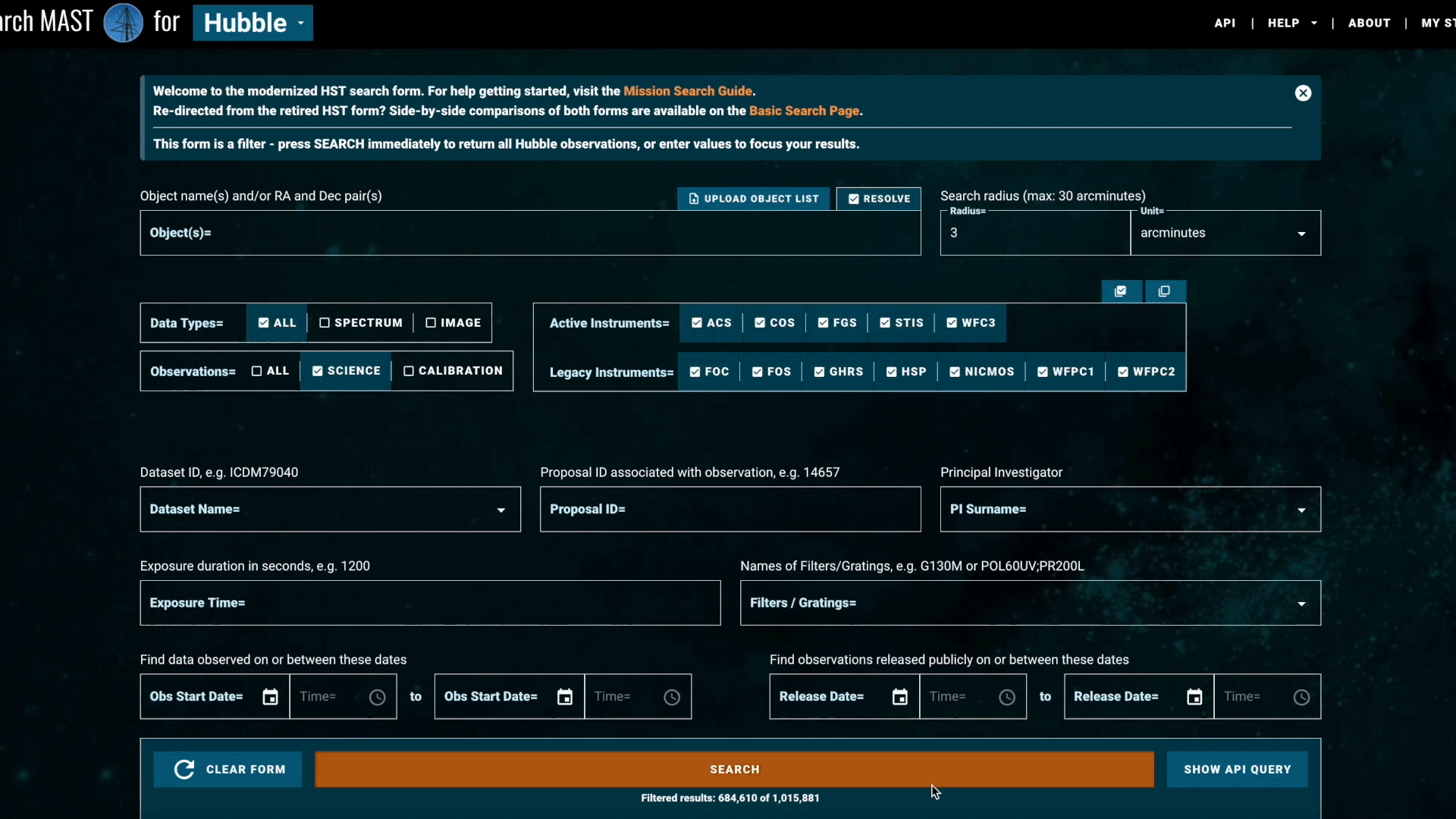
Task: Open the second Obs Start time clock icon
Action: (672, 697)
